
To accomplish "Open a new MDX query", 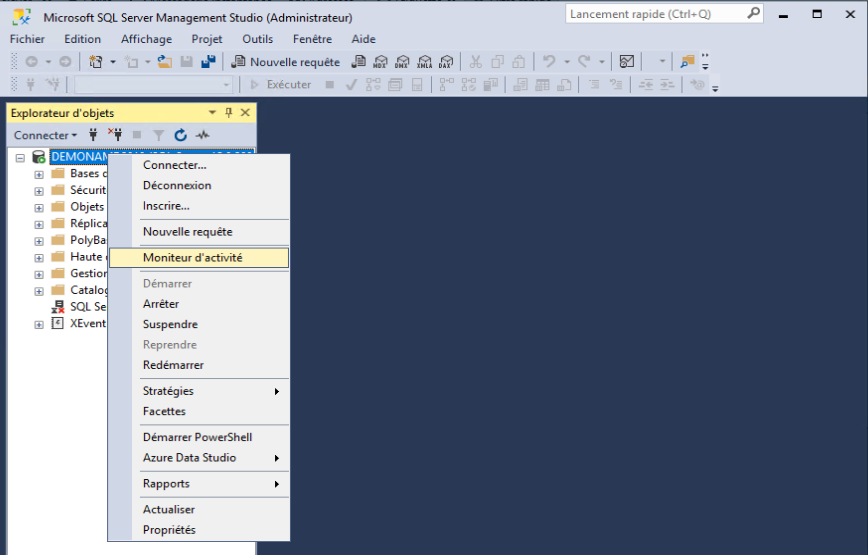I will click(380, 61).
